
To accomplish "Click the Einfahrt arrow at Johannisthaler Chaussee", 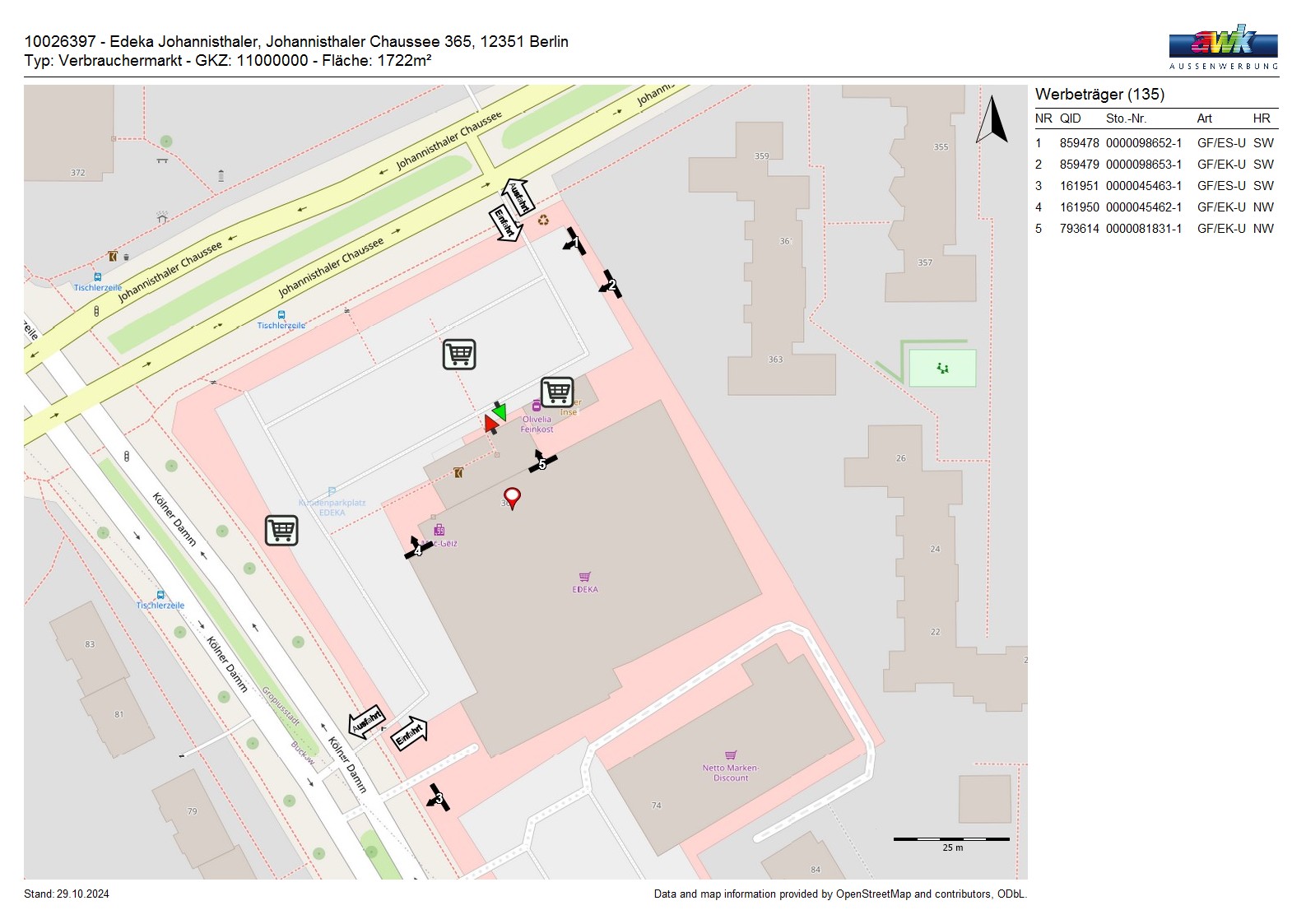I will tap(504, 223).
